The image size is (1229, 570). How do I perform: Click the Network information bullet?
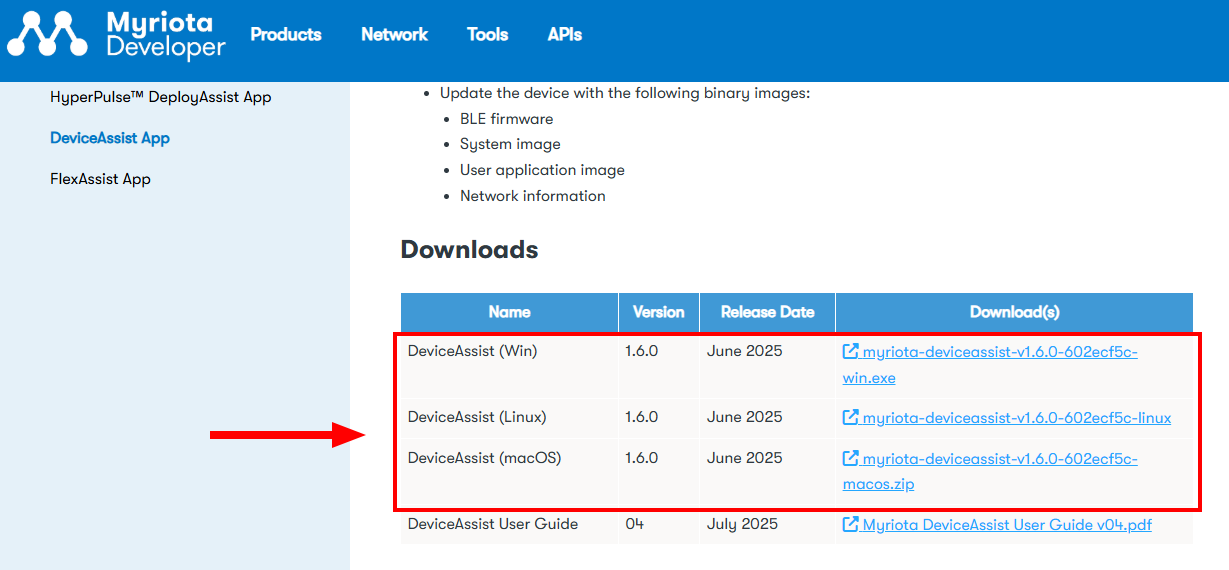[x=533, y=196]
